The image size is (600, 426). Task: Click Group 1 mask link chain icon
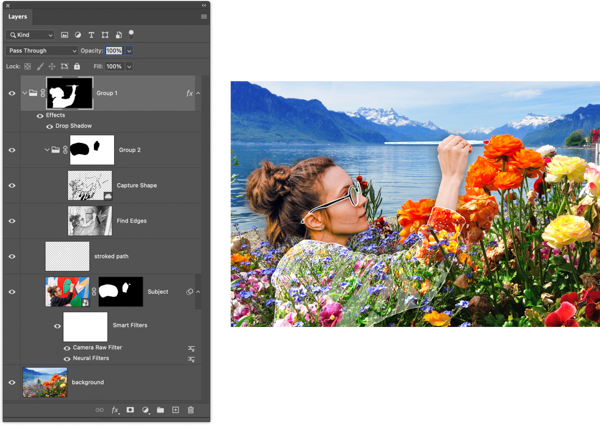[x=43, y=93]
